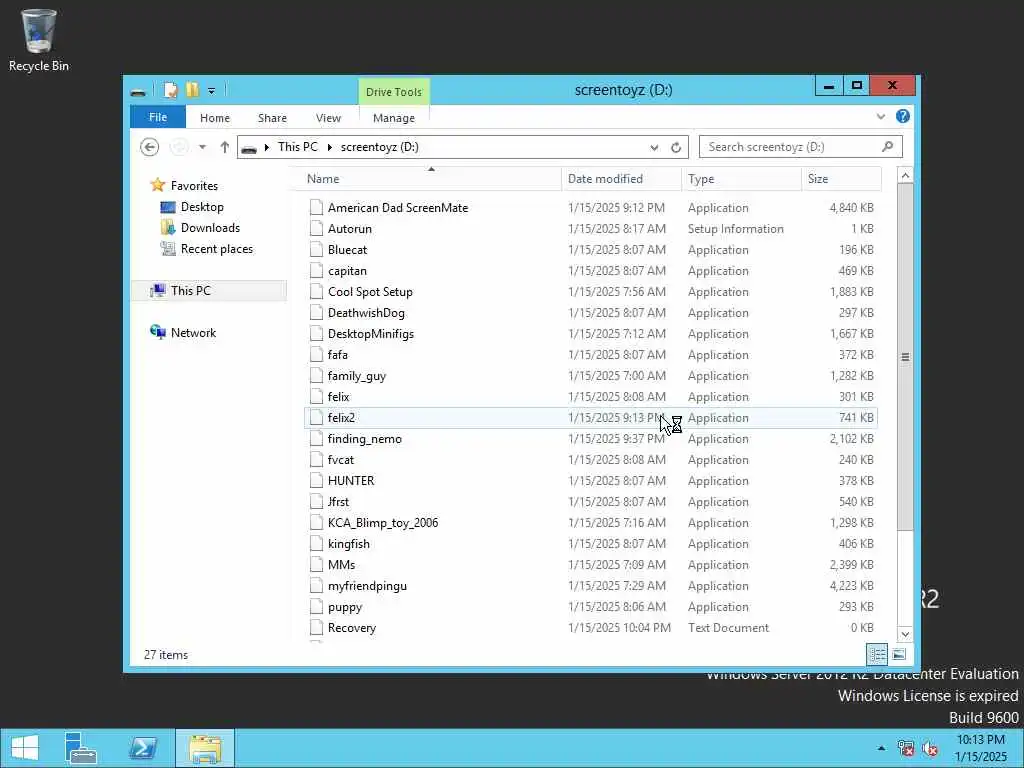Sort by the Name column header

[x=431, y=179]
